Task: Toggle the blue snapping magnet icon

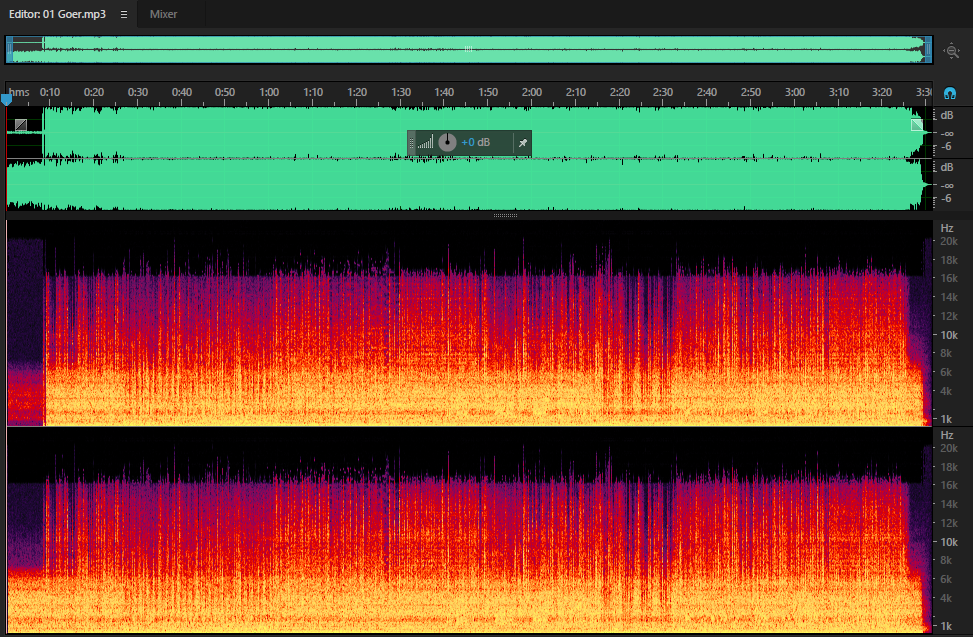Action: pyautogui.click(x=949, y=93)
